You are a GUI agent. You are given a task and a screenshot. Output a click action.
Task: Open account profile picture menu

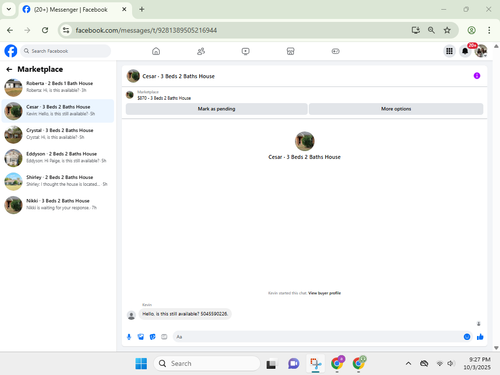(x=481, y=51)
